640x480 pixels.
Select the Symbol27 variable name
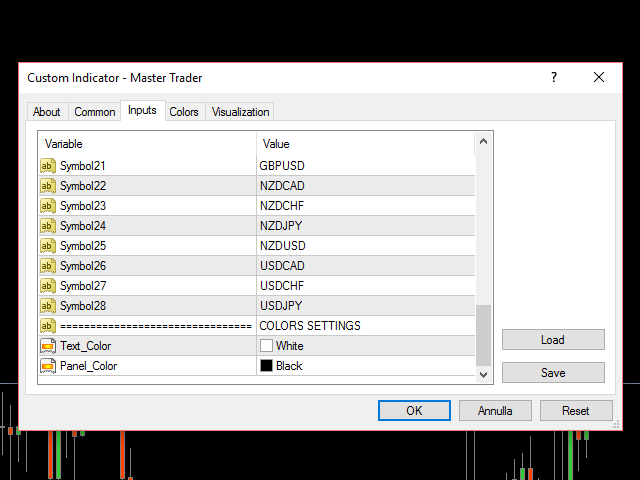pos(83,286)
